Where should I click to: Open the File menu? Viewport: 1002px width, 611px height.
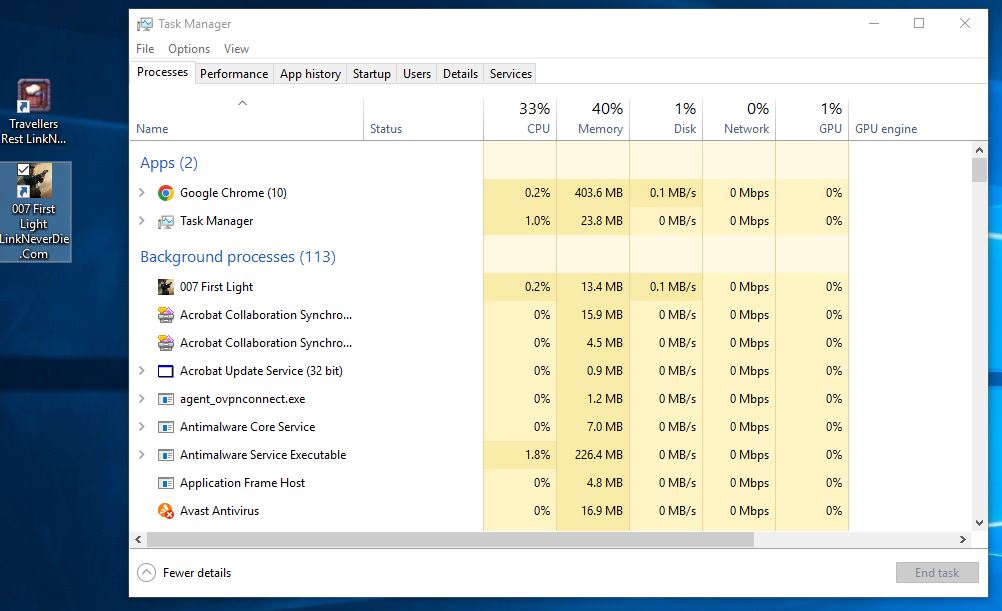(x=145, y=49)
